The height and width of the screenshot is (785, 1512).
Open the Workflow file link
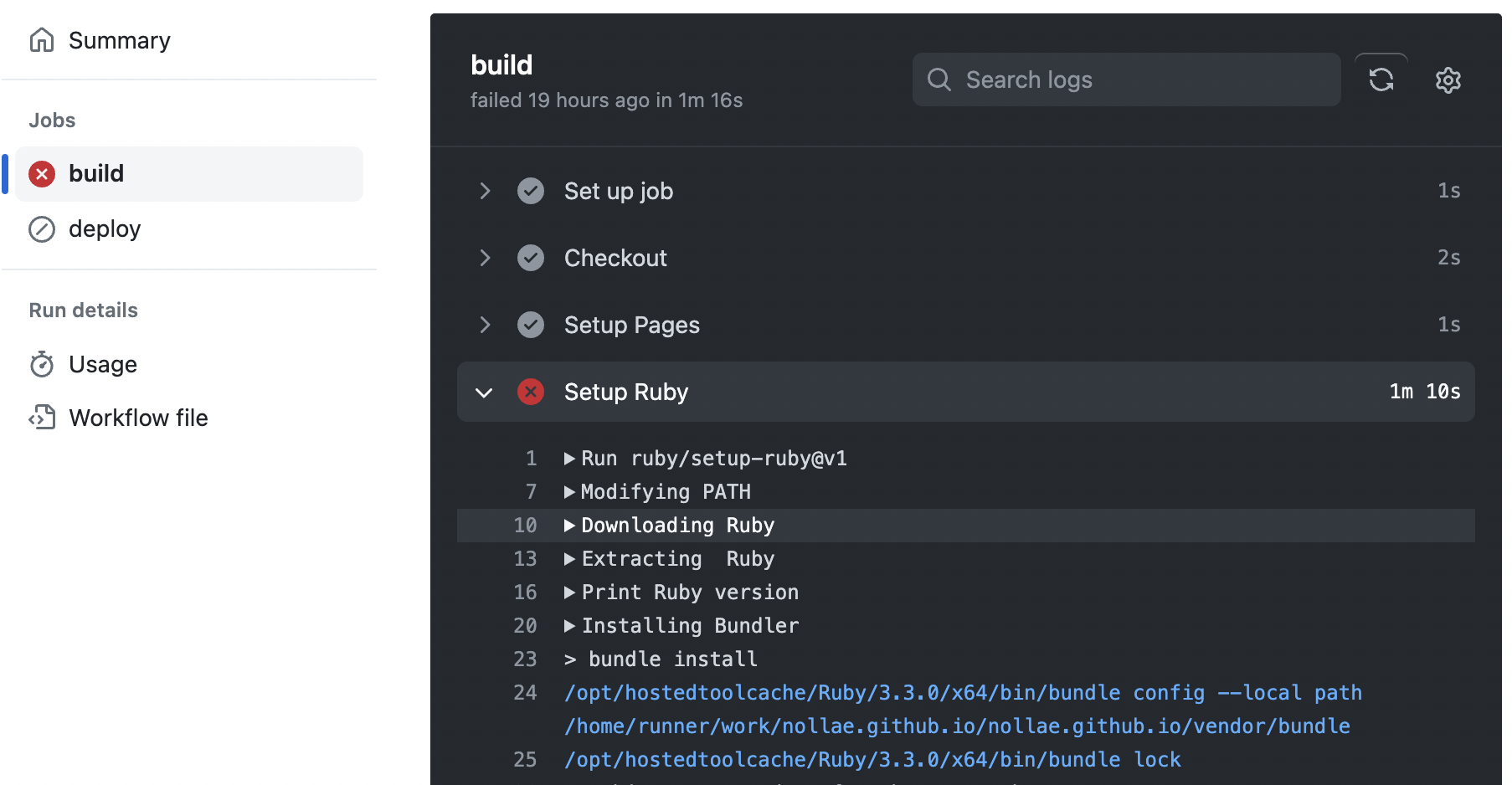(138, 418)
